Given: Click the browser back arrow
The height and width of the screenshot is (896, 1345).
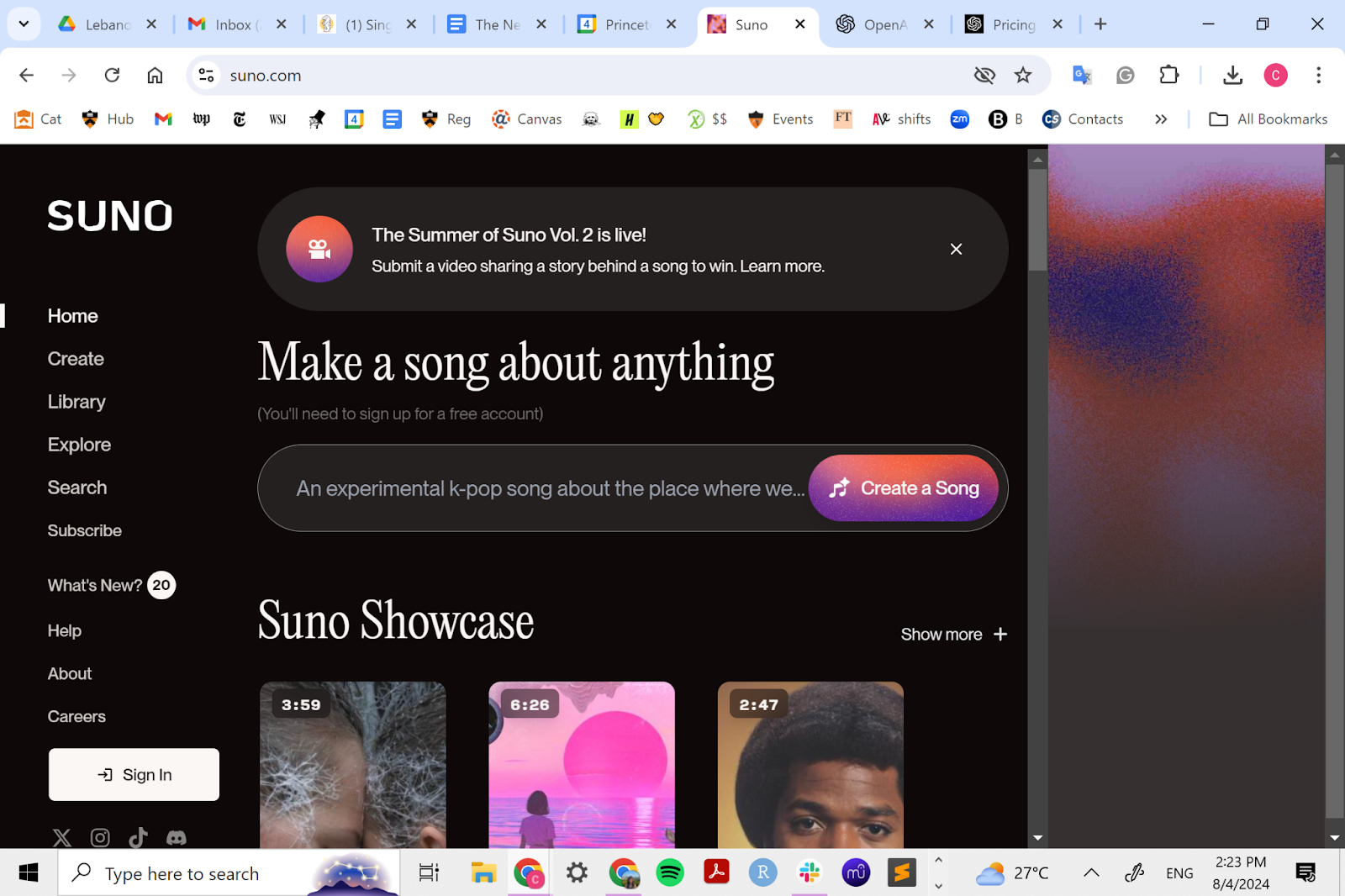Looking at the screenshot, I should pos(27,76).
